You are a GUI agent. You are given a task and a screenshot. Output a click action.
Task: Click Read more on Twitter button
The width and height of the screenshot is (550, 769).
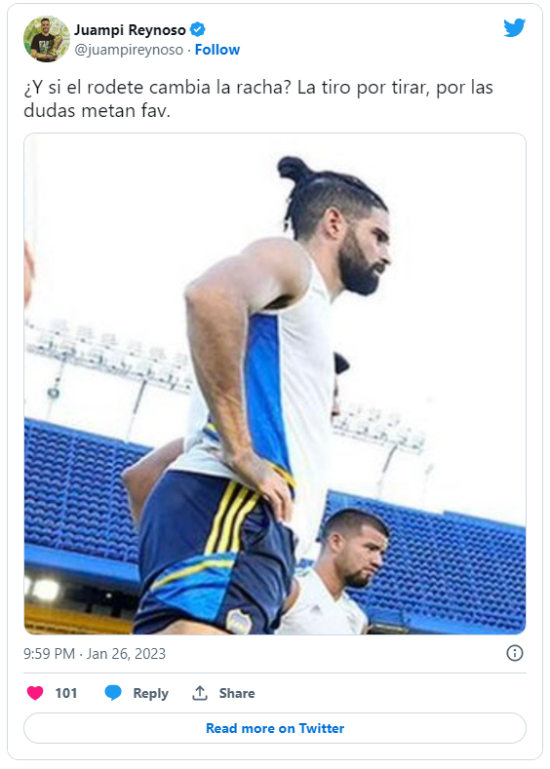click(275, 728)
